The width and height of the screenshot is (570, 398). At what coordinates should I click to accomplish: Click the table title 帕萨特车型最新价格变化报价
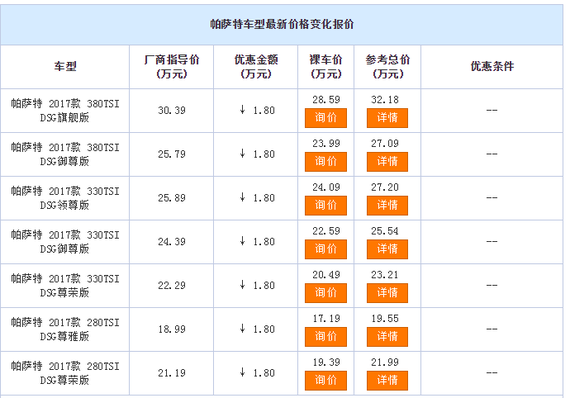click(x=282, y=24)
